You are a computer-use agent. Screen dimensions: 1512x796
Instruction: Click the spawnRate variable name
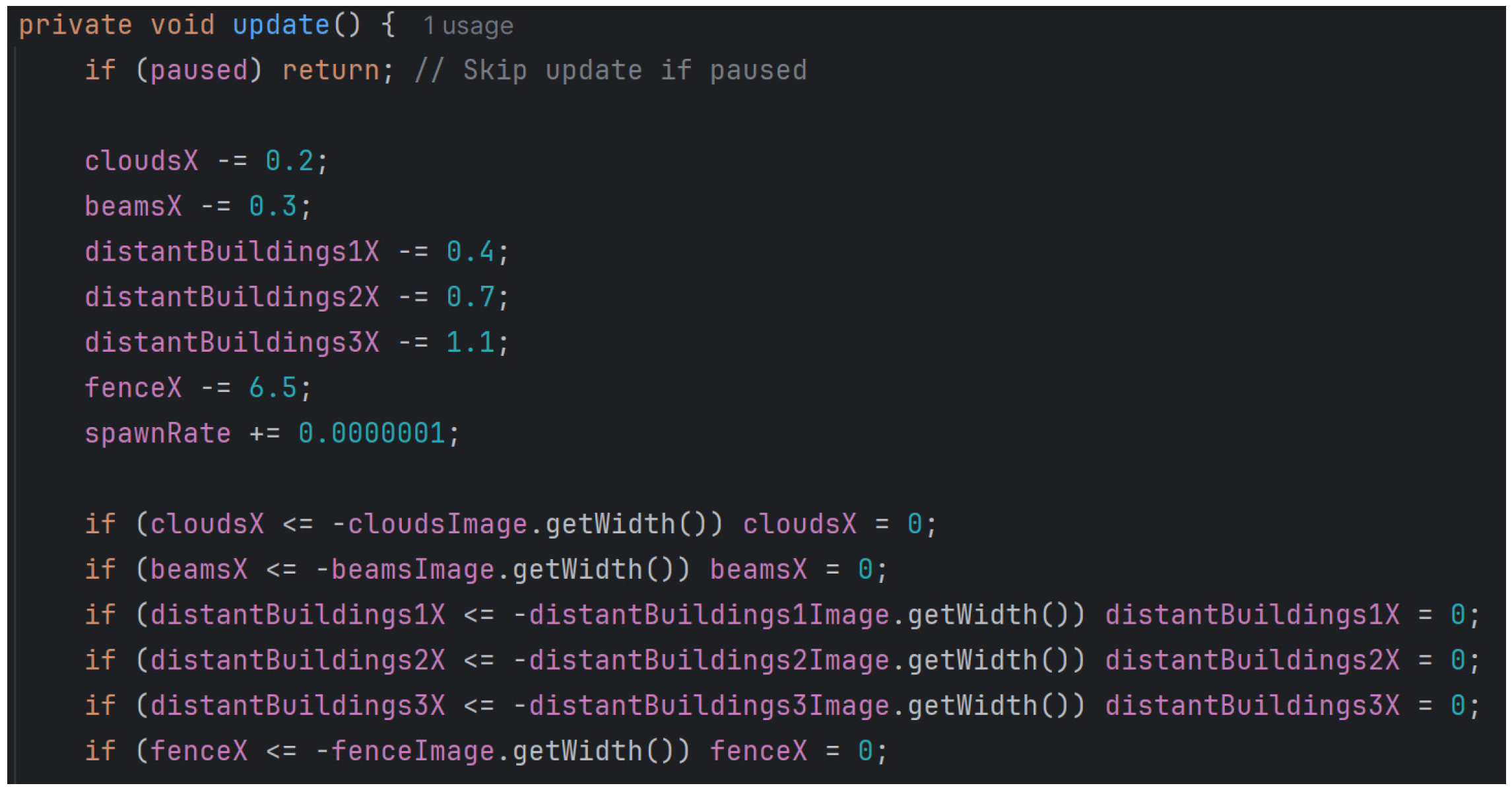(x=158, y=434)
